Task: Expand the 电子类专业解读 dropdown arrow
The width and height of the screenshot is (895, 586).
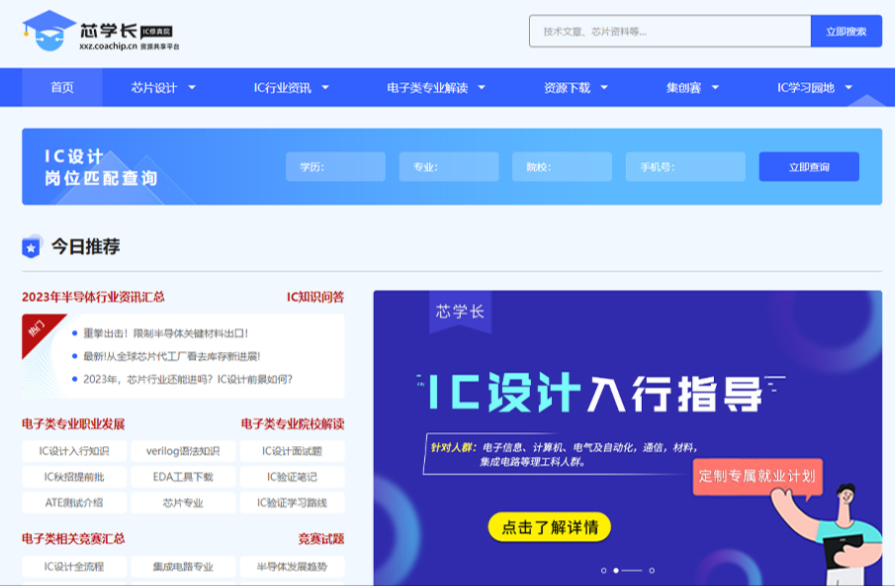Action: 481,87
